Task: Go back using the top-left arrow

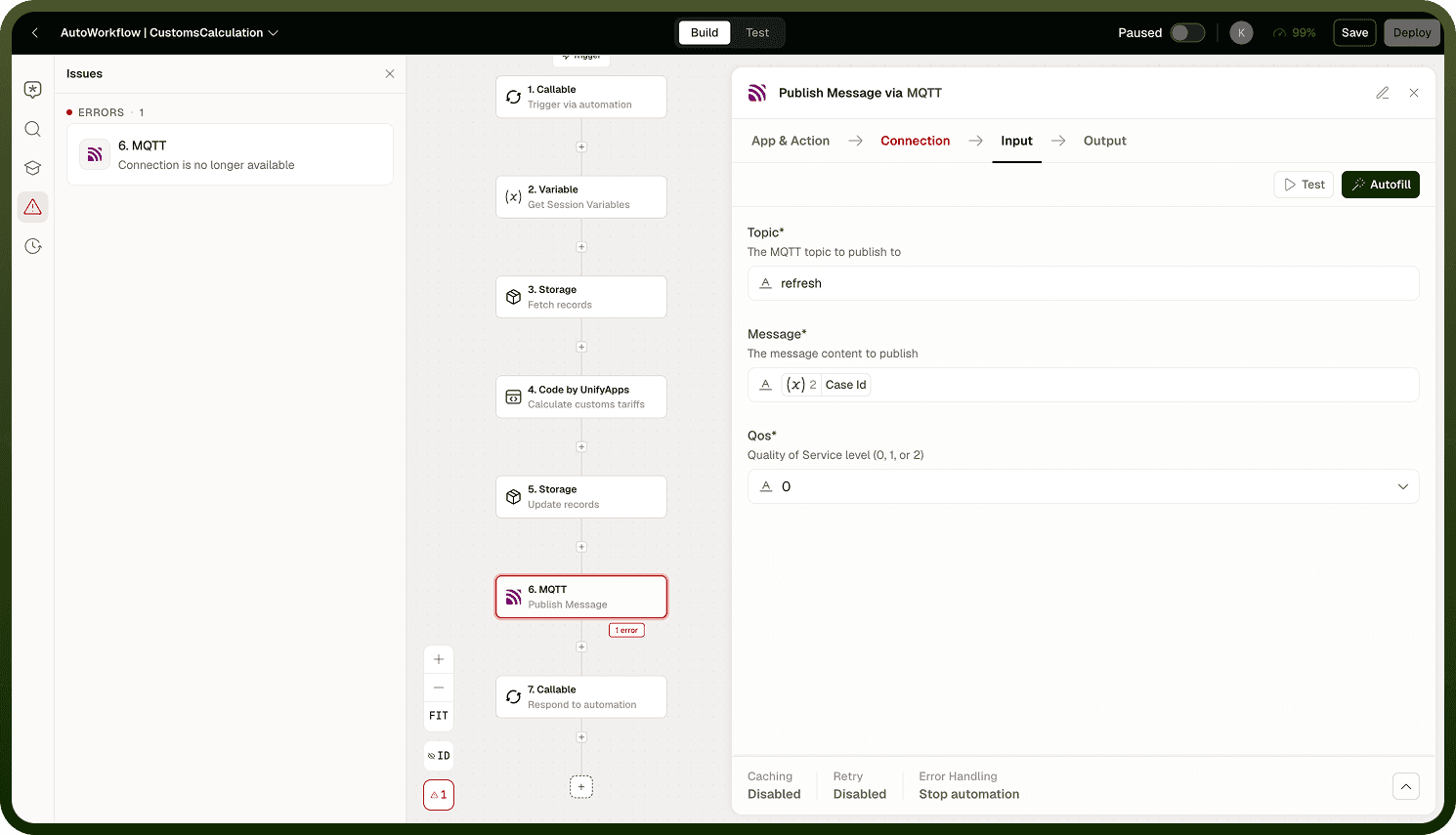Action: click(x=35, y=32)
